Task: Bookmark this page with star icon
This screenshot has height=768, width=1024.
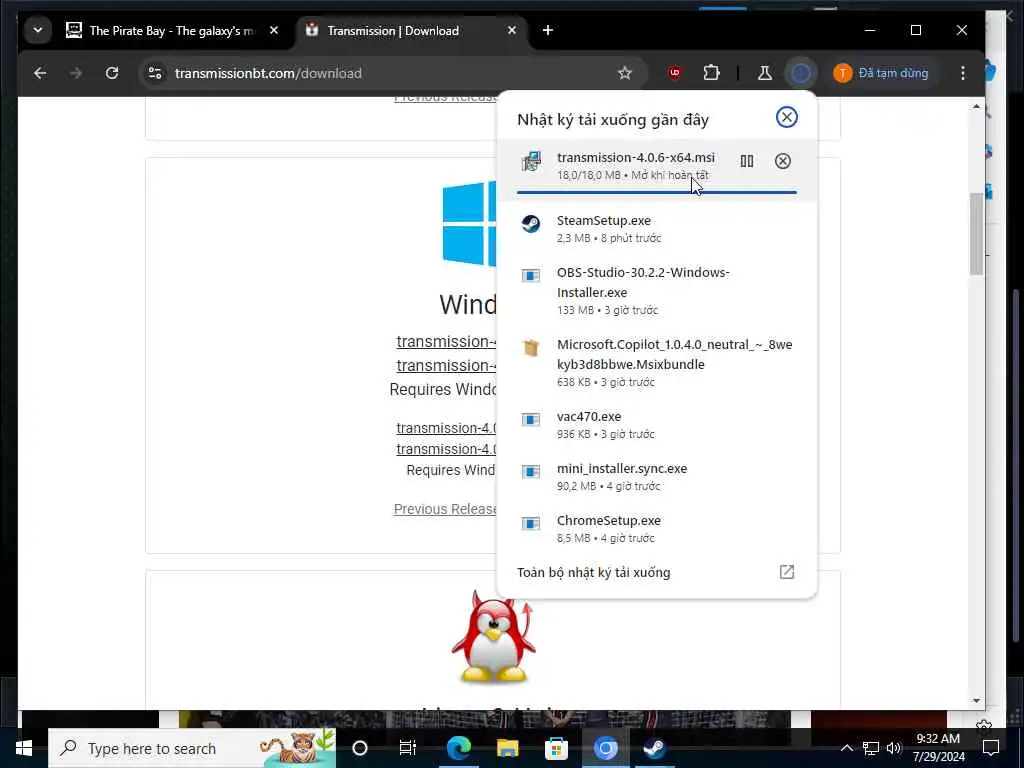Action: (x=624, y=73)
